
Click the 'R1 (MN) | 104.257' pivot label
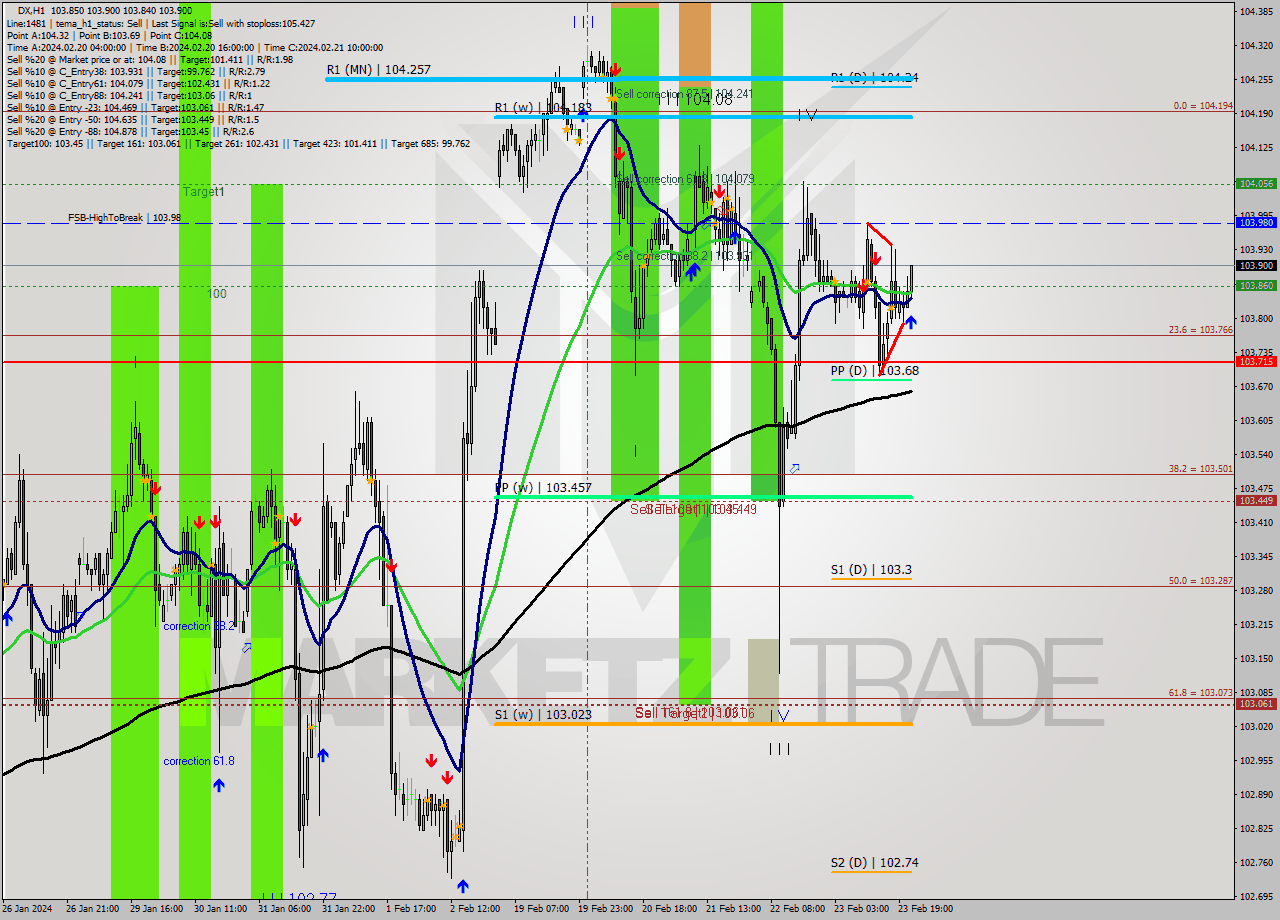click(x=378, y=70)
